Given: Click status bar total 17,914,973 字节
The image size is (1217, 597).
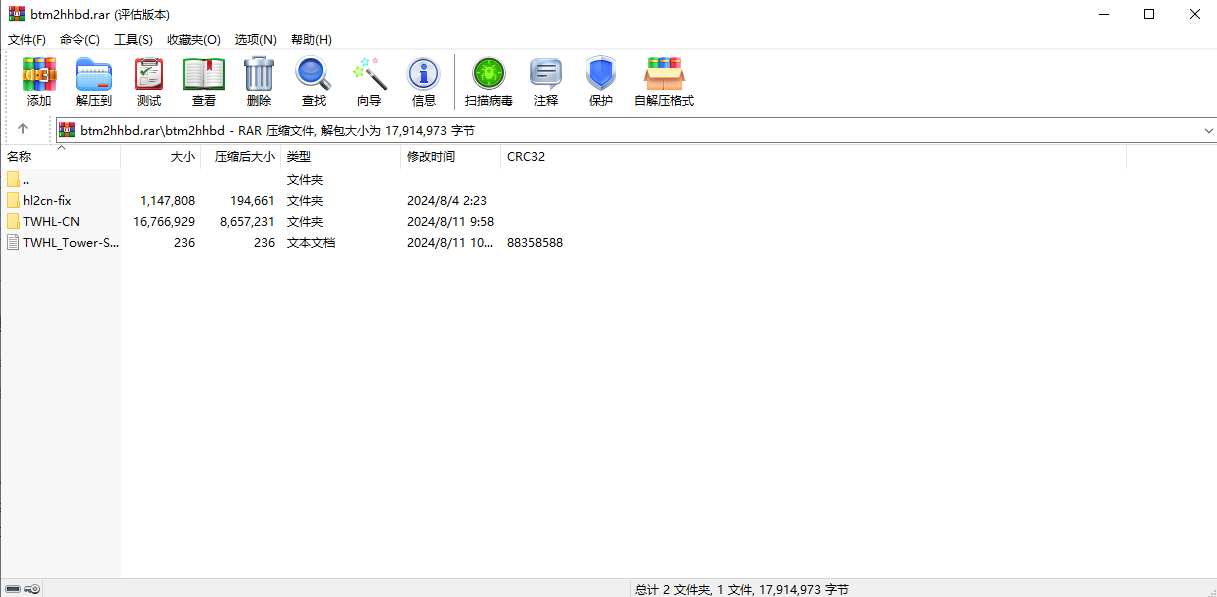Looking at the screenshot, I should point(804,590).
